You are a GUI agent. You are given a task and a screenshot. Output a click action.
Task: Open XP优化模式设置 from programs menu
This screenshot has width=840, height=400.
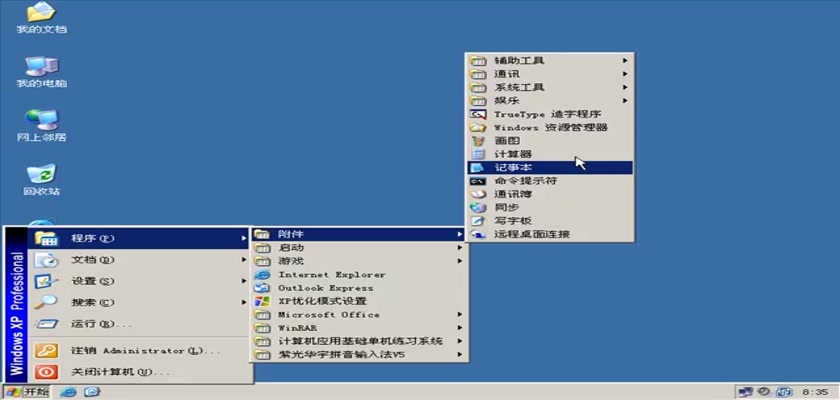click(359, 301)
